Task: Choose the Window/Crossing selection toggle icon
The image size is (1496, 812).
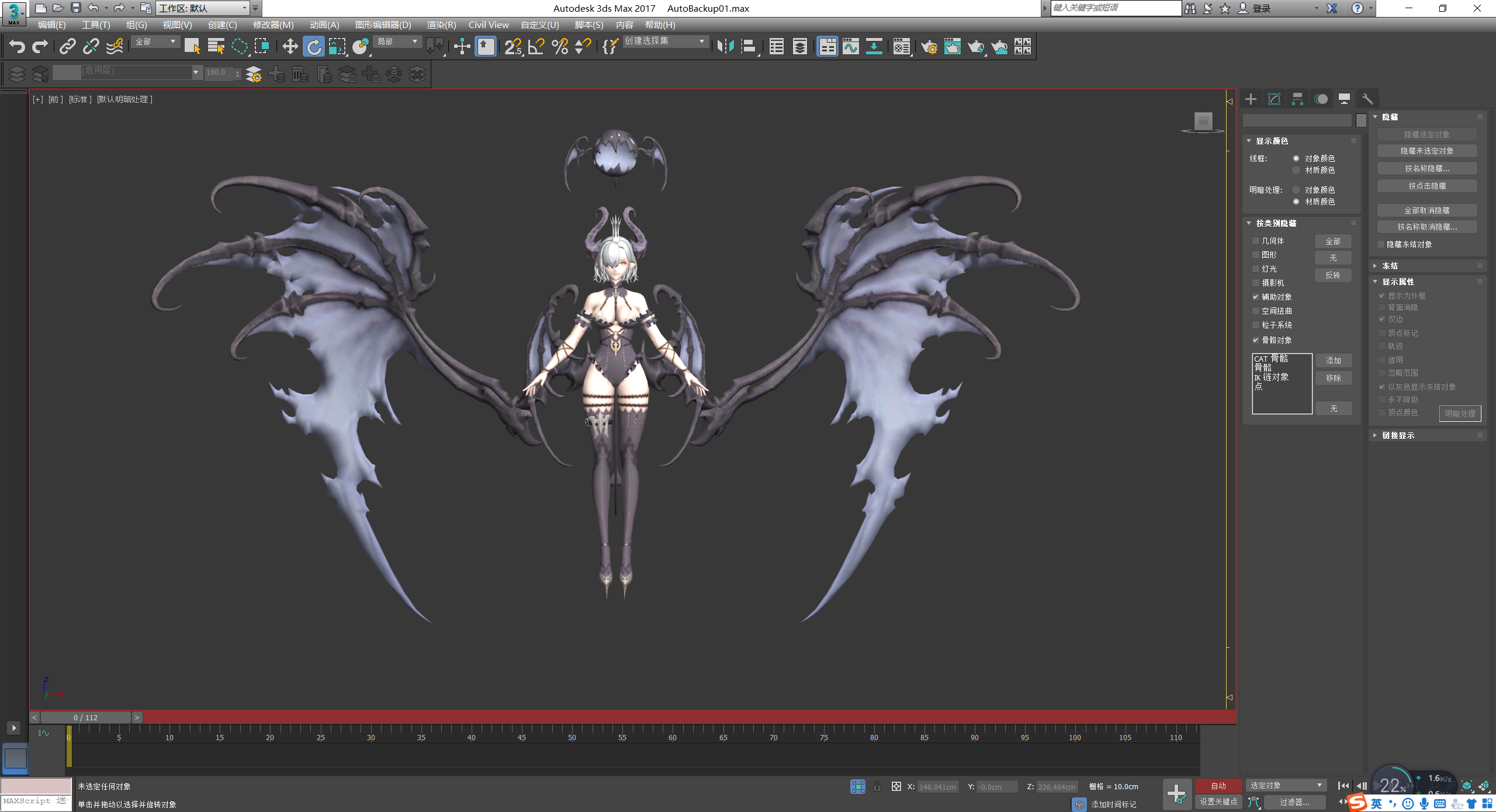Action: click(x=262, y=46)
